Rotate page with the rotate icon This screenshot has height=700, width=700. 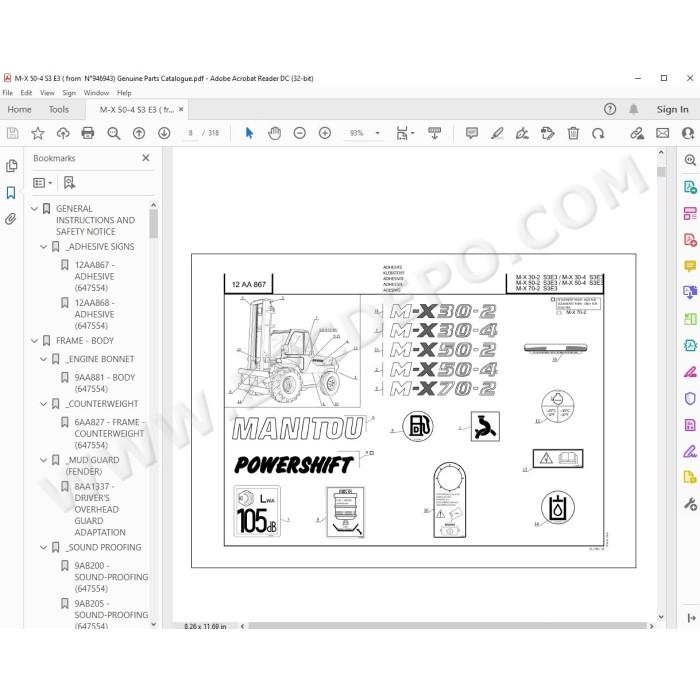[x=598, y=133]
